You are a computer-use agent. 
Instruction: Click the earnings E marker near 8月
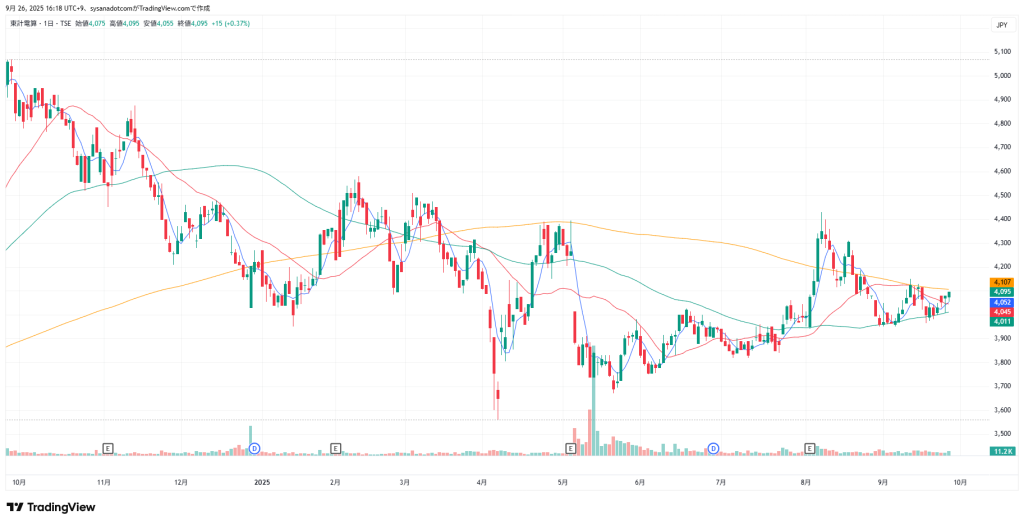809,448
